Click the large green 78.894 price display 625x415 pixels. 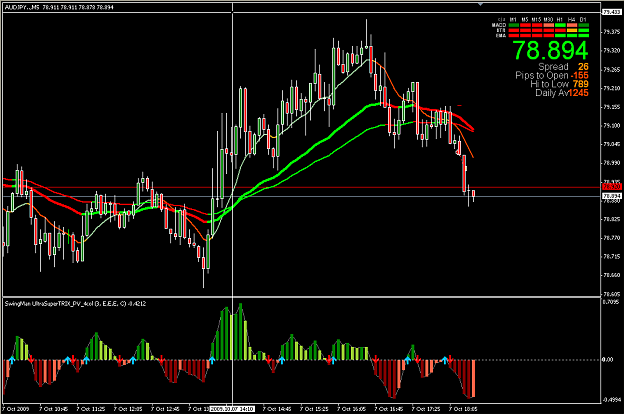point(550,51)
